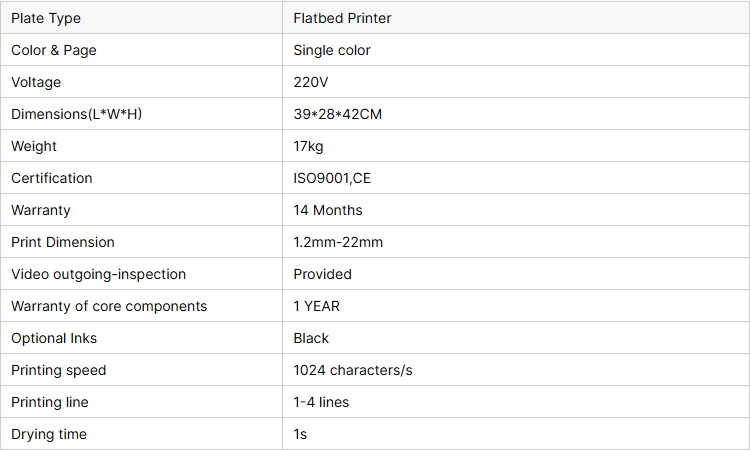Click the '220V' voltage value
Screen dimensions: 750x450
(x=311, y=82)
